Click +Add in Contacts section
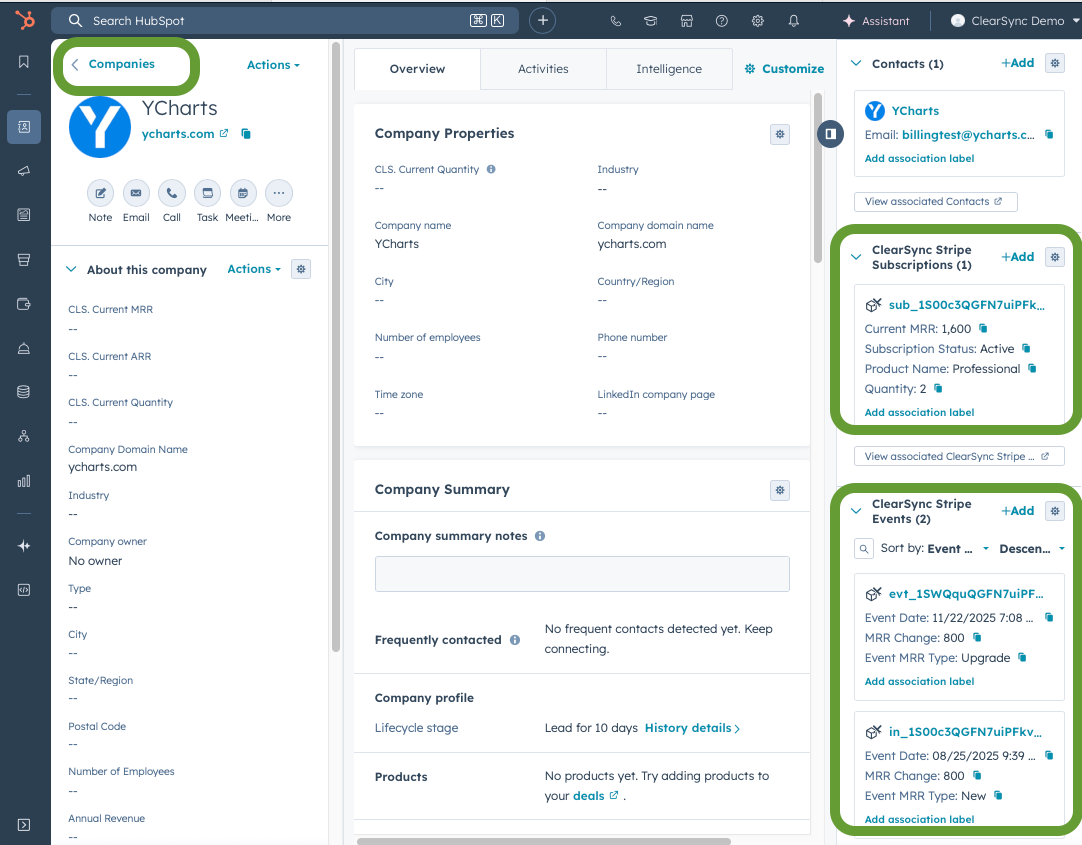Screen dimensions: 1082x845 (x=1018, y=63)
